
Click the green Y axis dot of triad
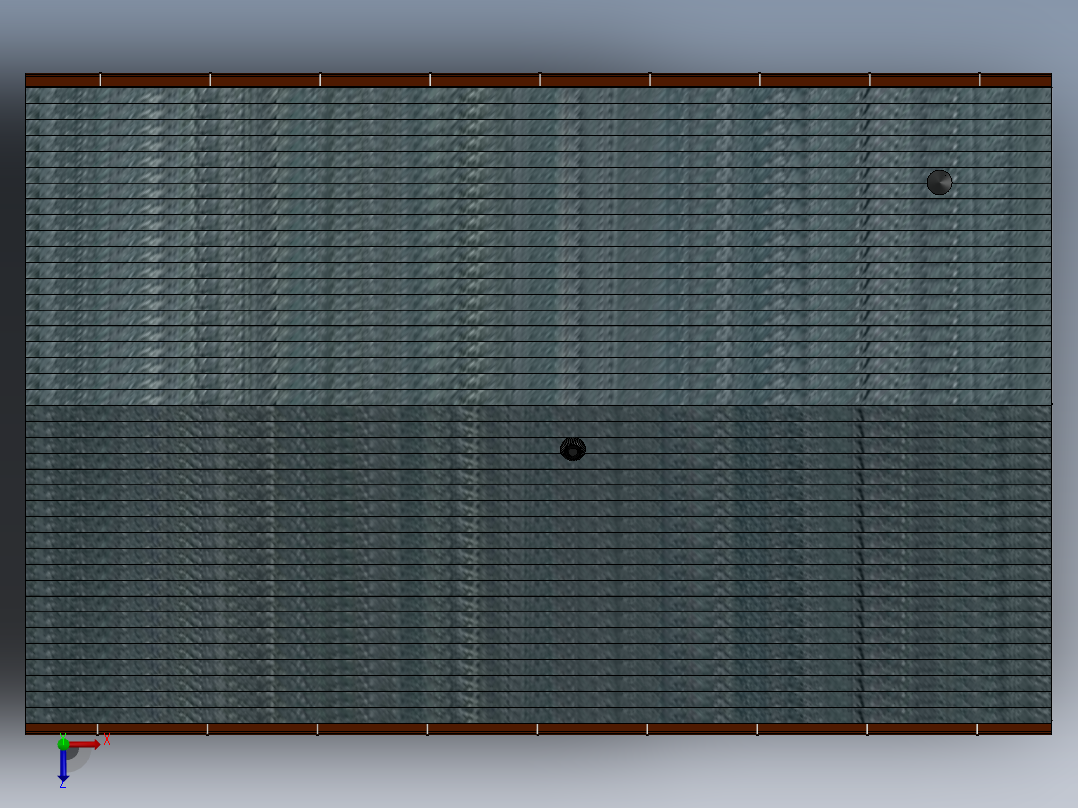point(63,743)
